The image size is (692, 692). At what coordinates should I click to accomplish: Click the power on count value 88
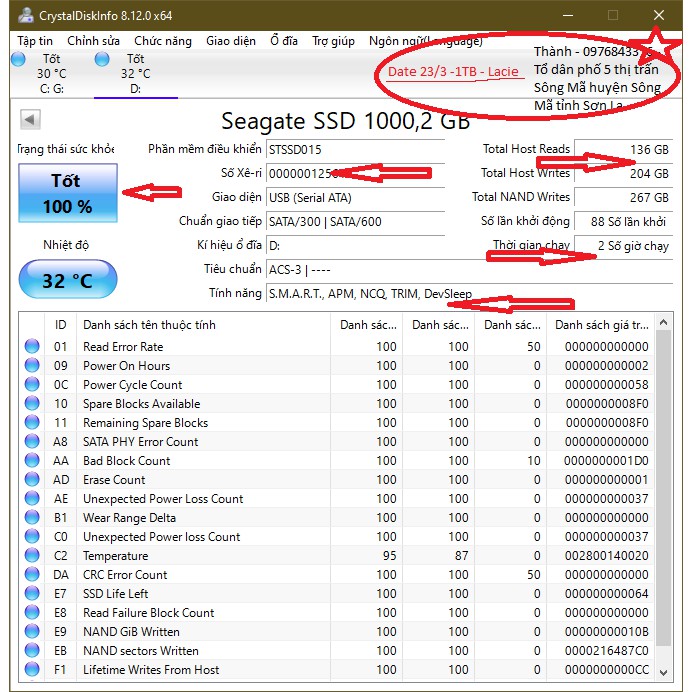point(623,222)
